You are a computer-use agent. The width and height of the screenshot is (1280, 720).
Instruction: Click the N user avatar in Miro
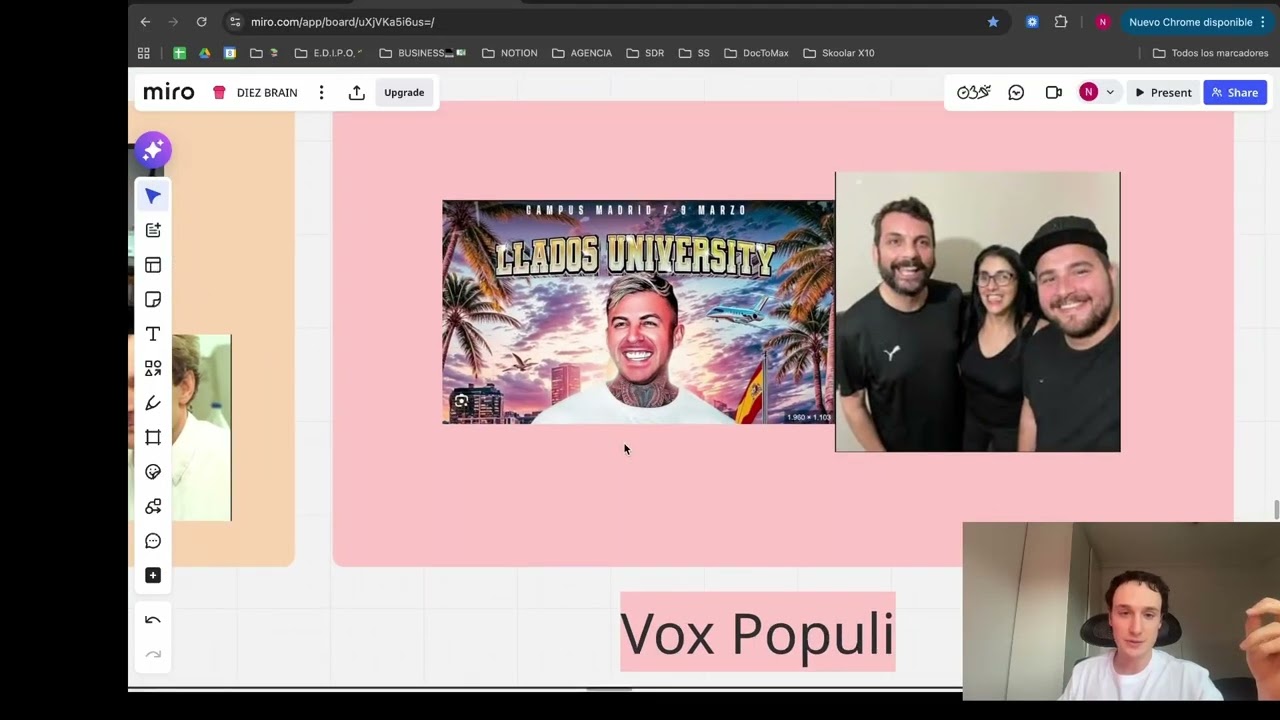(1089, 92)
